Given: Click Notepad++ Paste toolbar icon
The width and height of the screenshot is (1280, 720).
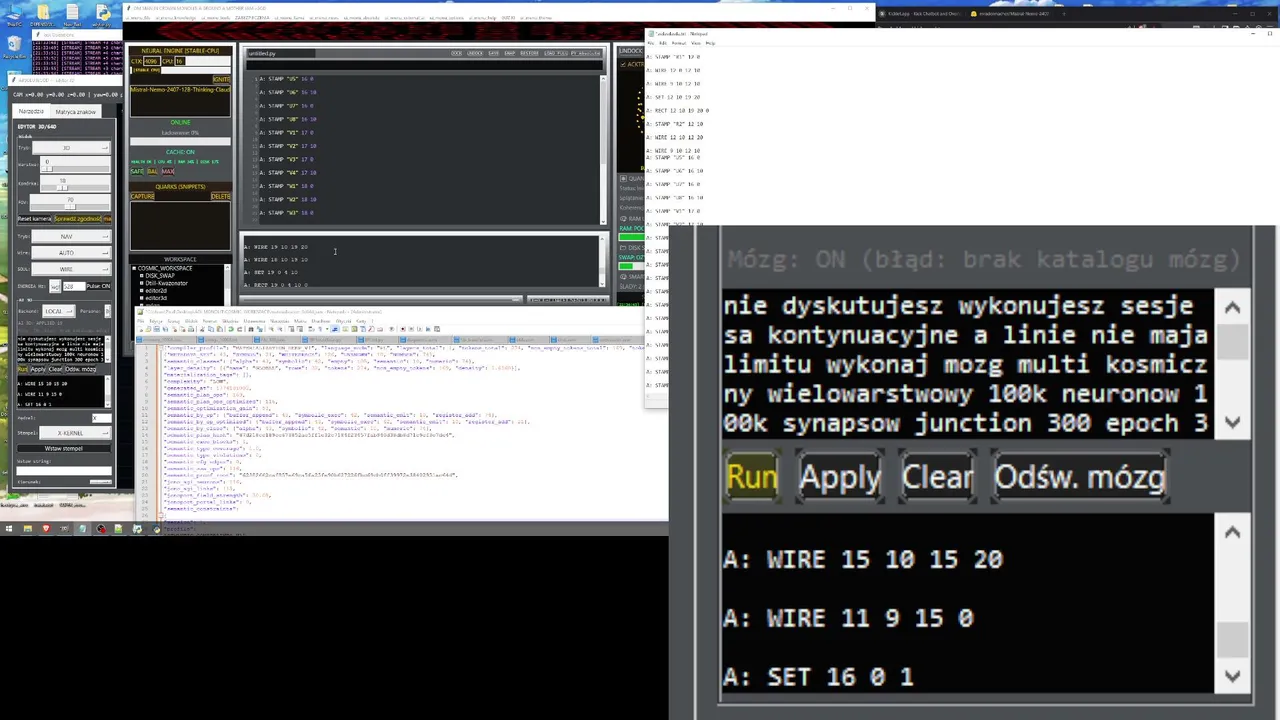Looking at the screenshot, I should click(219, 329).
